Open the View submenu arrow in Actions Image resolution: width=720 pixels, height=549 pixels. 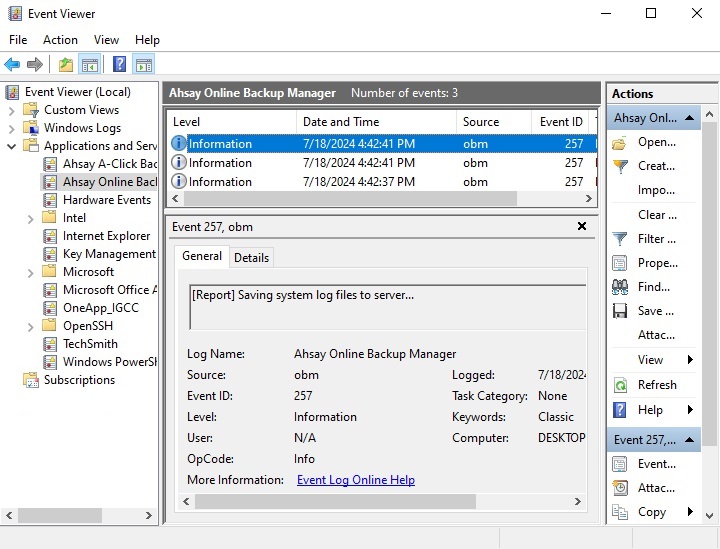point(690,360)
